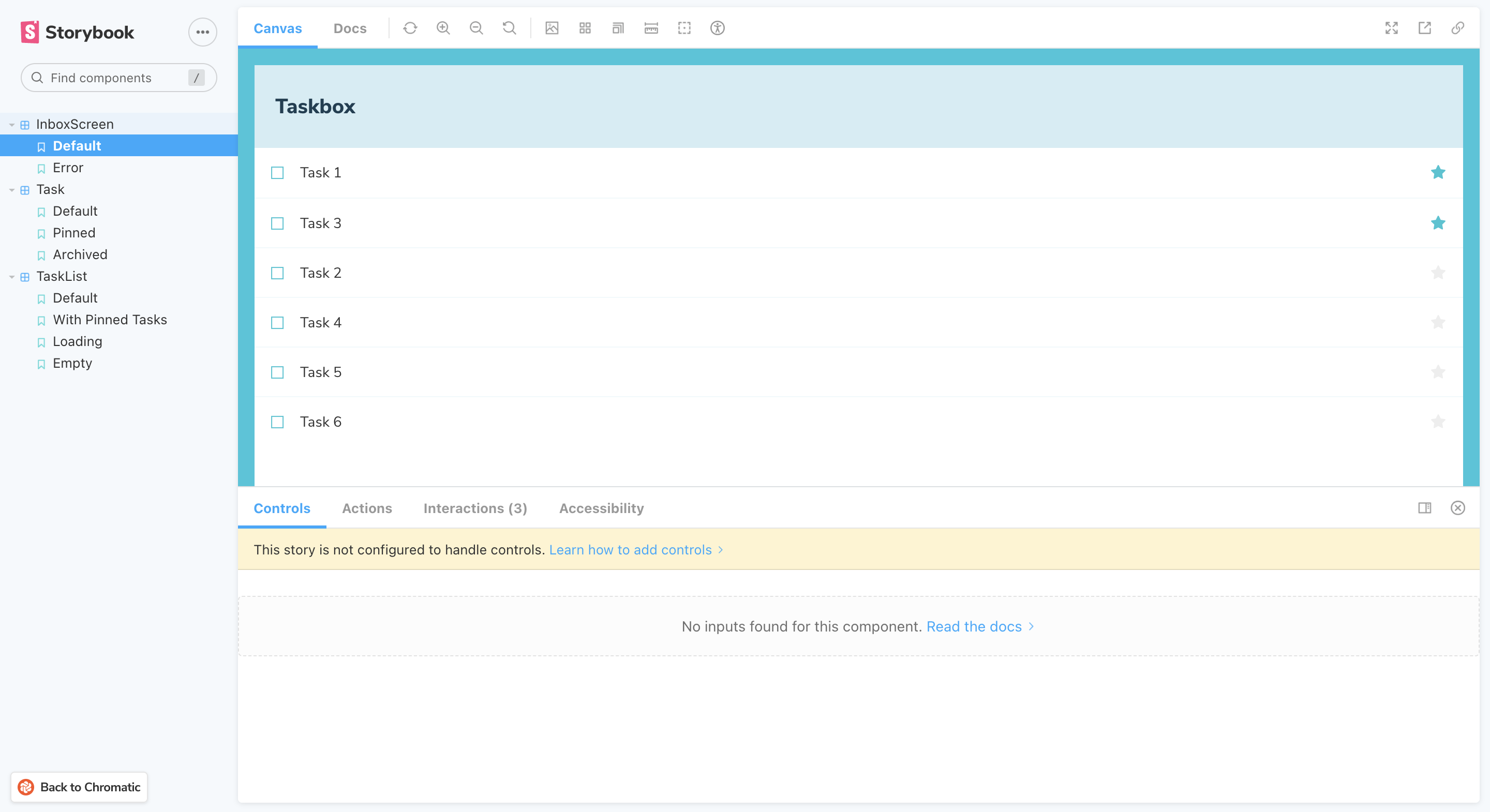Click the zoom out icon
The width and height of the screenshot is (1490, 812).
pos(476,28)
